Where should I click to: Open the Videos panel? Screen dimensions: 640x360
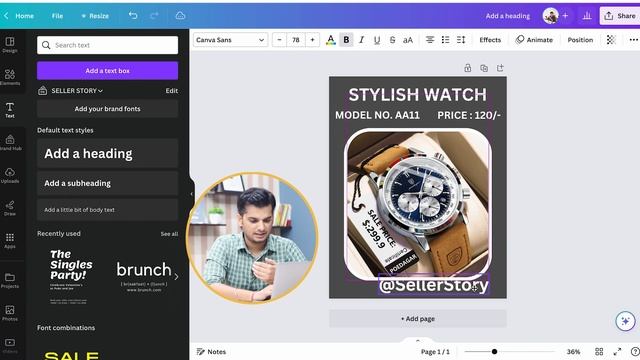(10, 345)
